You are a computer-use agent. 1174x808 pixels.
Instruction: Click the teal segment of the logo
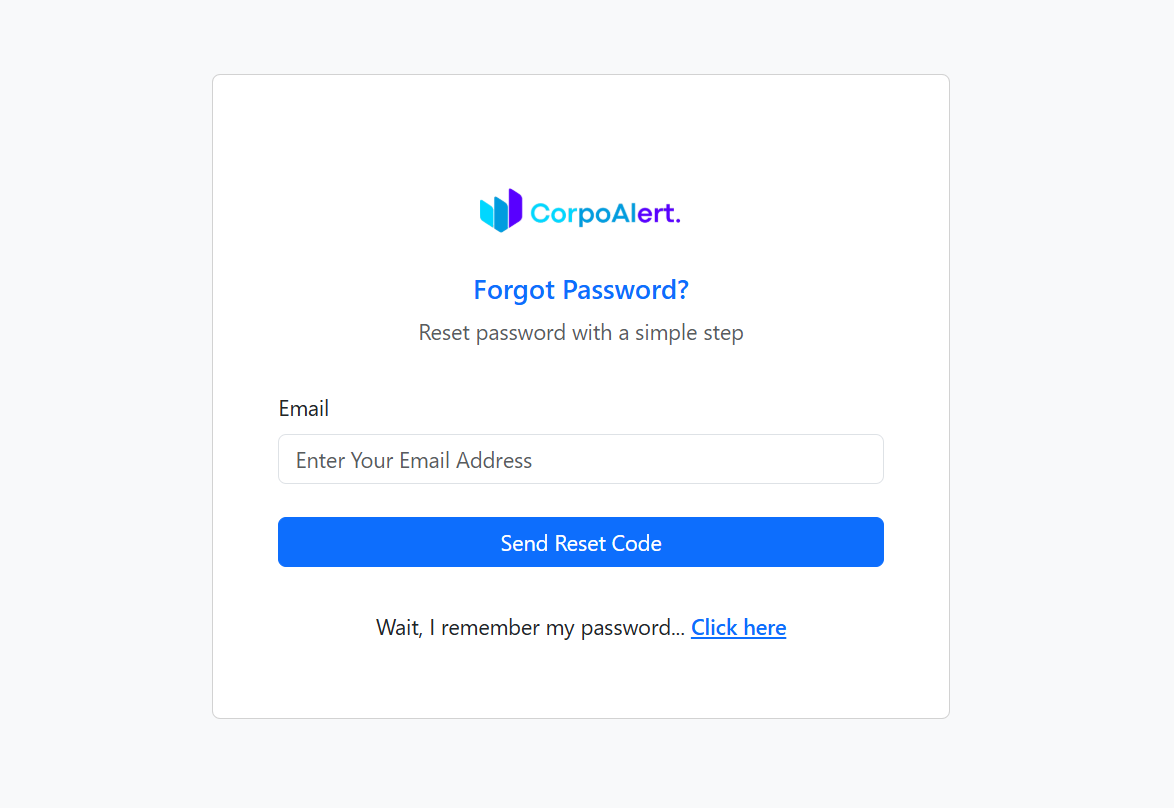click(489, 216)
